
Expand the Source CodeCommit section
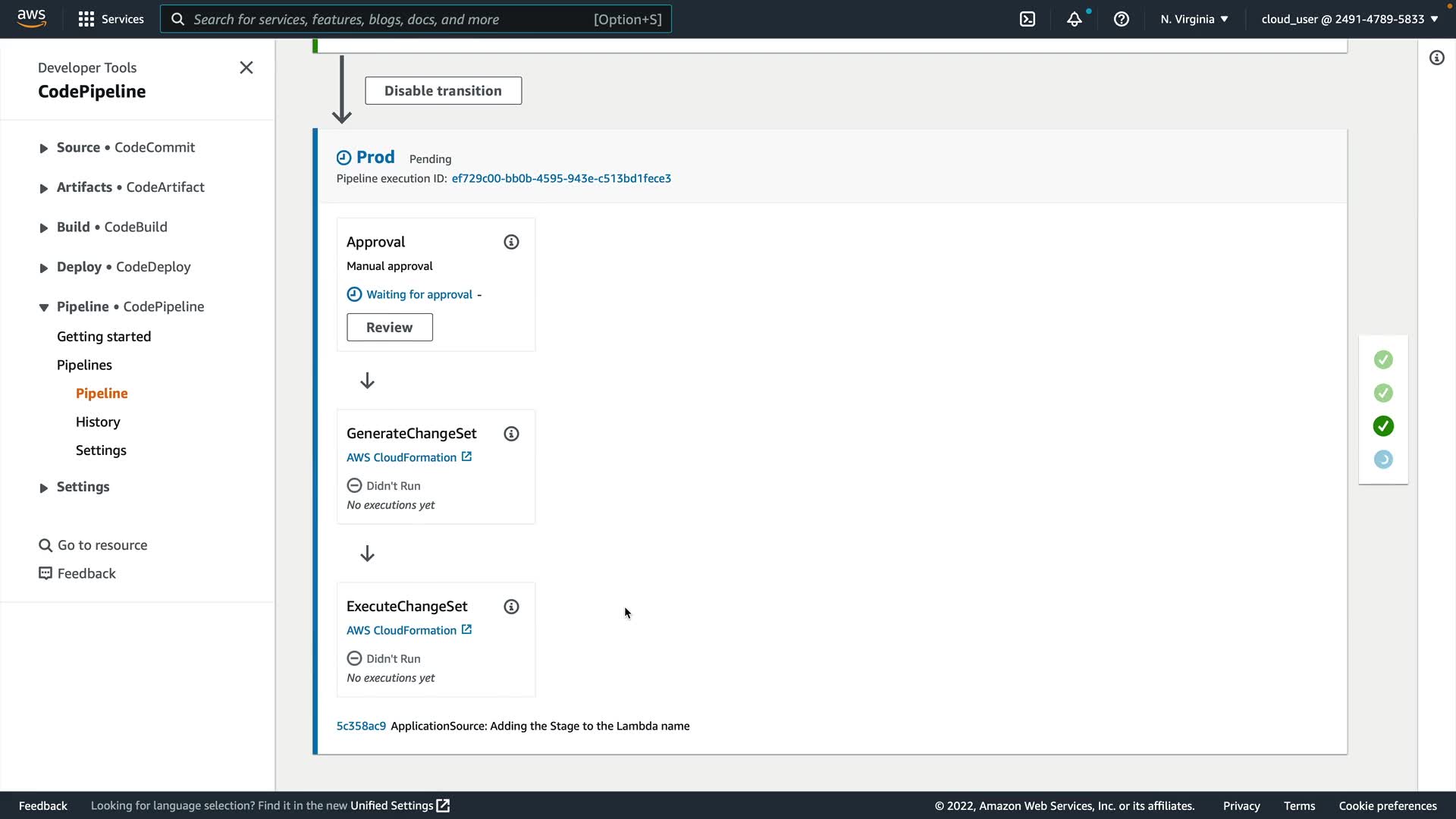[x=43, y=148]
